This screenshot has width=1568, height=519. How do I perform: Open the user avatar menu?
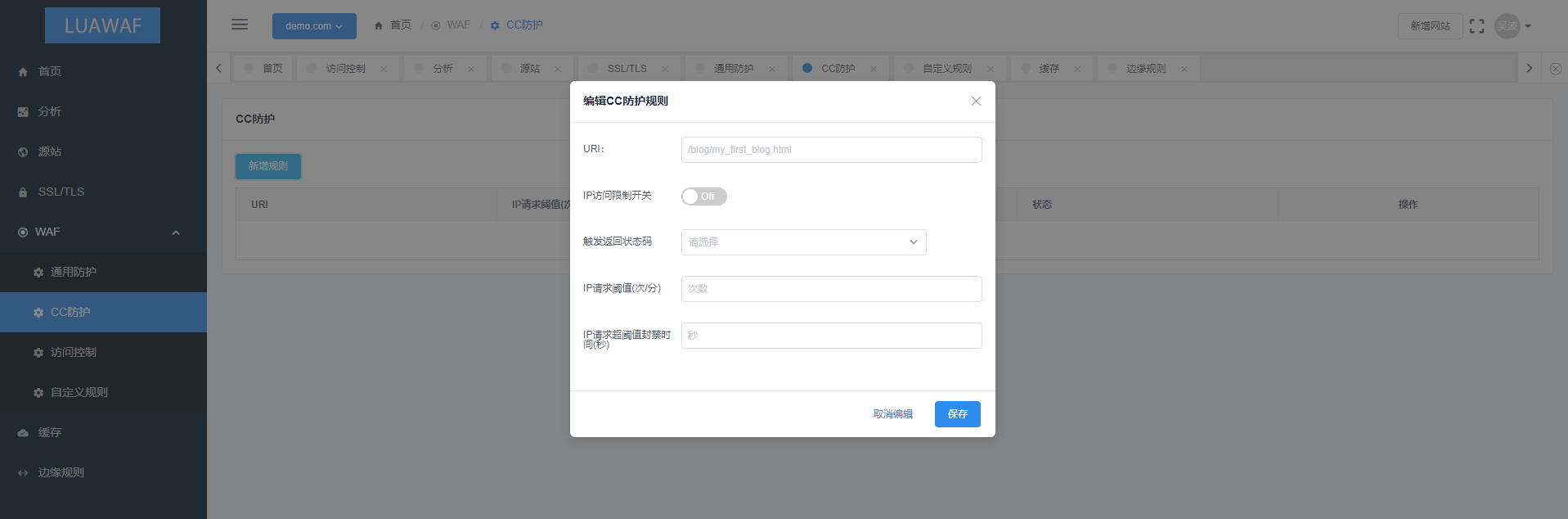[x=1507, y=26]
